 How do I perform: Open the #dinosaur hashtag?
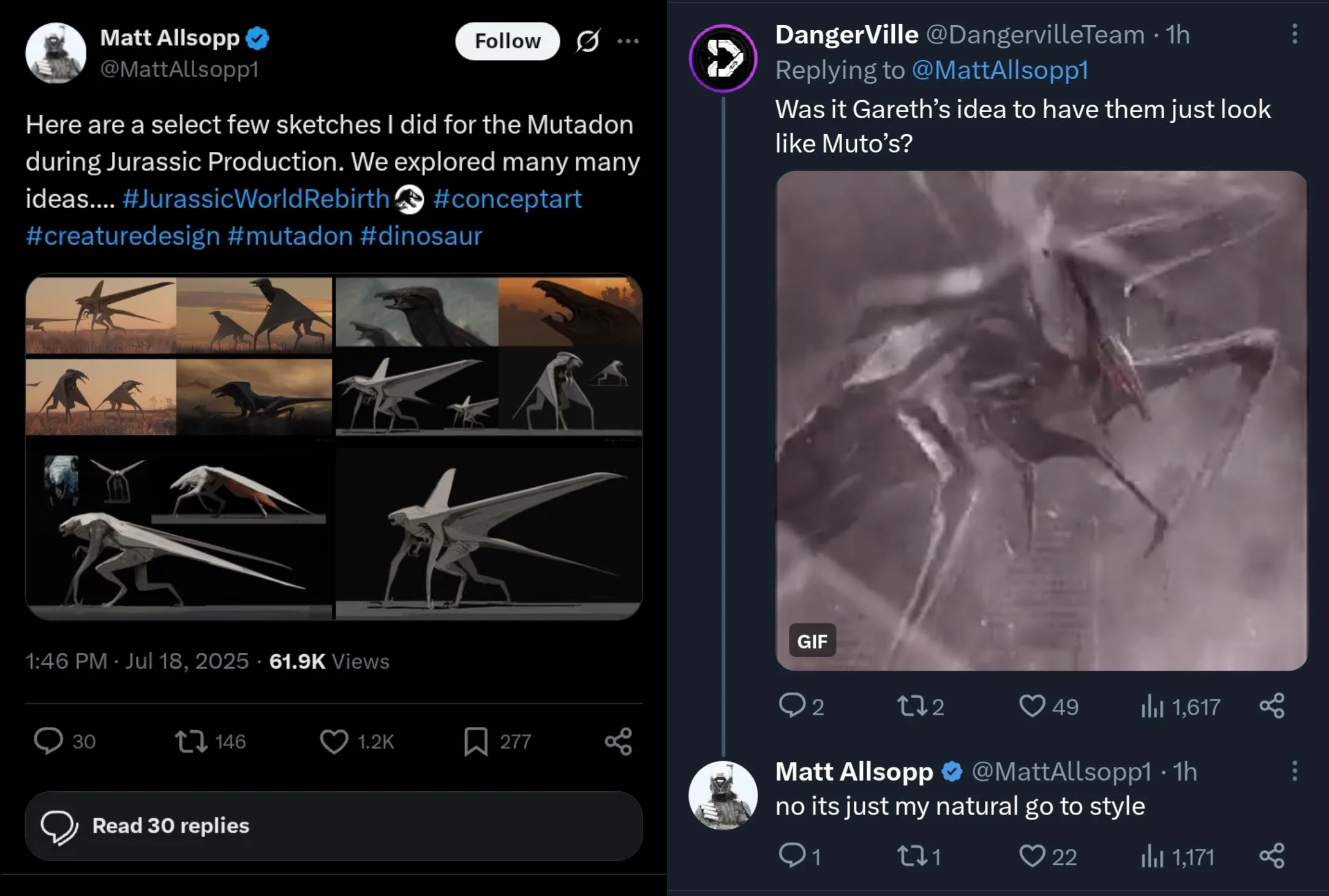(x=421, y=236)
